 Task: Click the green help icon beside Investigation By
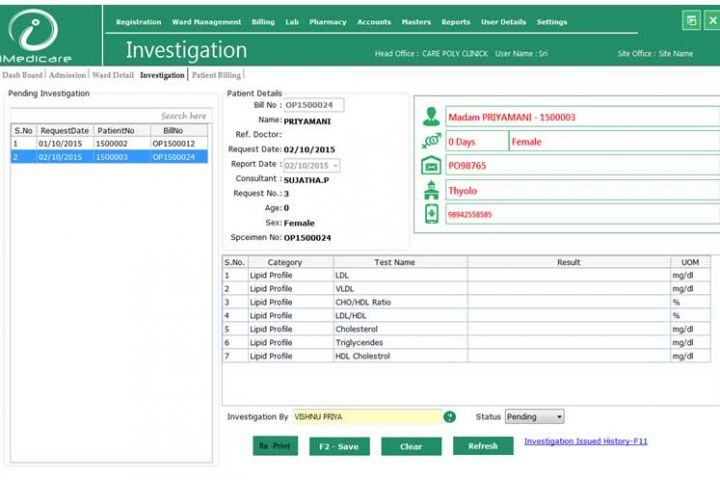(x=450, y=417)
